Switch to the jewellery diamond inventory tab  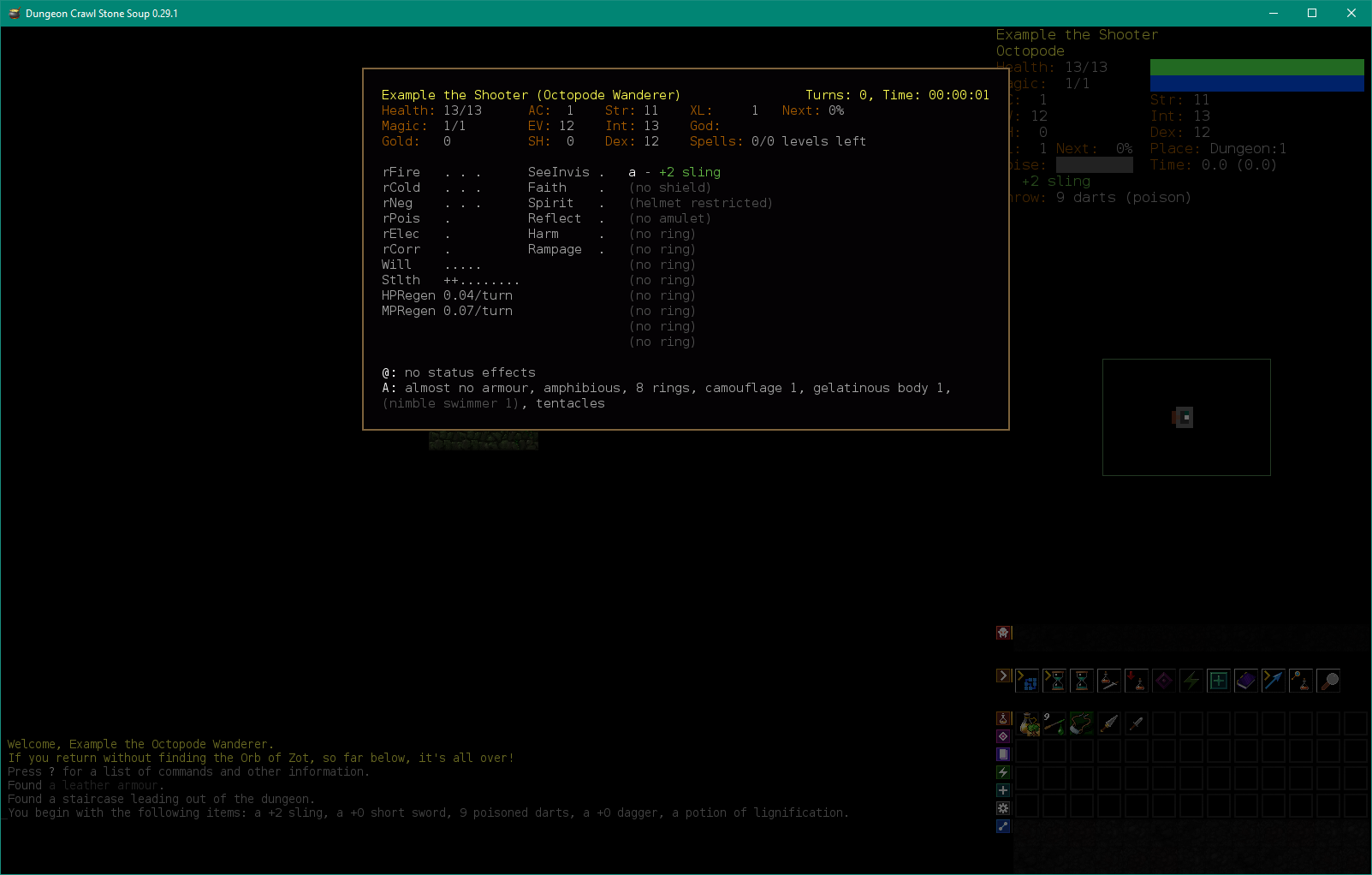pos(1003,736)
